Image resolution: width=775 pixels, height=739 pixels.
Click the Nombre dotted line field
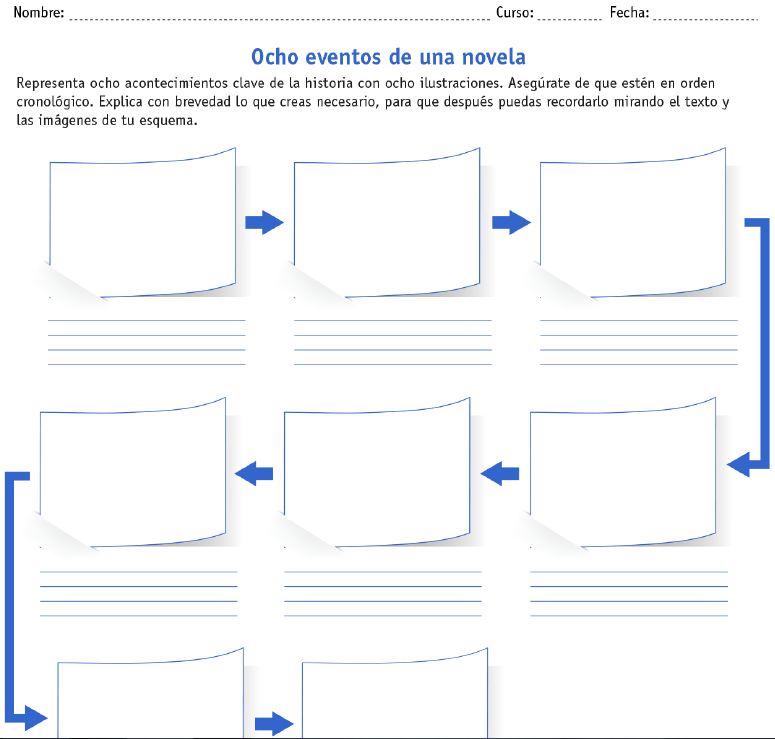pos(278,14)
